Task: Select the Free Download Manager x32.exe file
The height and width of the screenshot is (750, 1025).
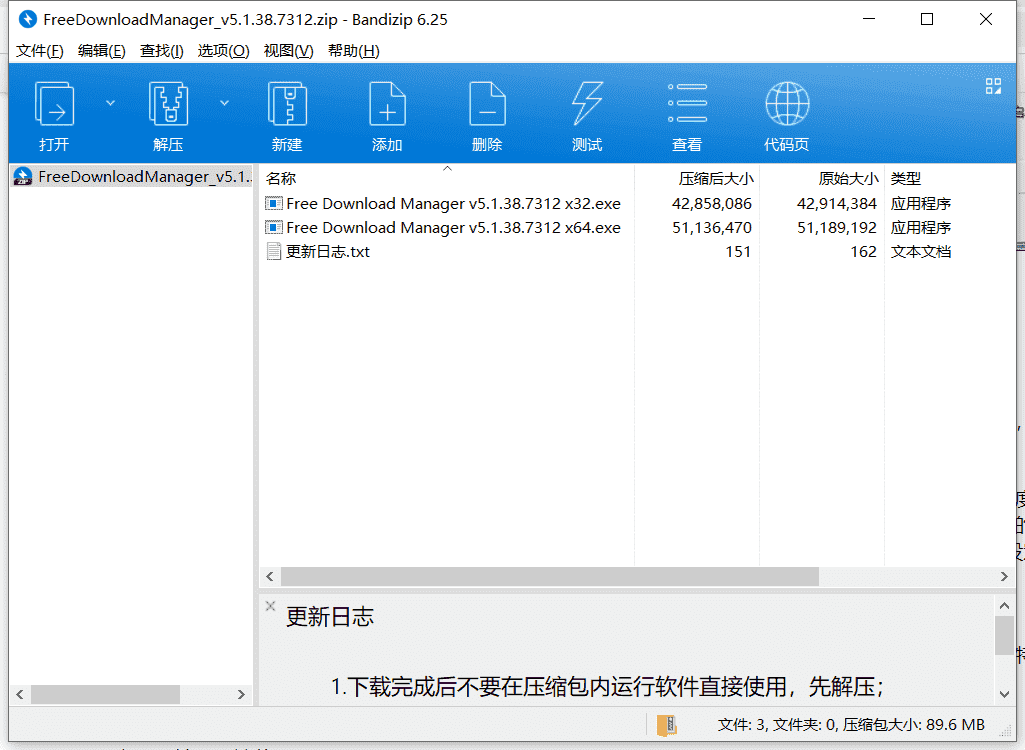Action: 453,204
